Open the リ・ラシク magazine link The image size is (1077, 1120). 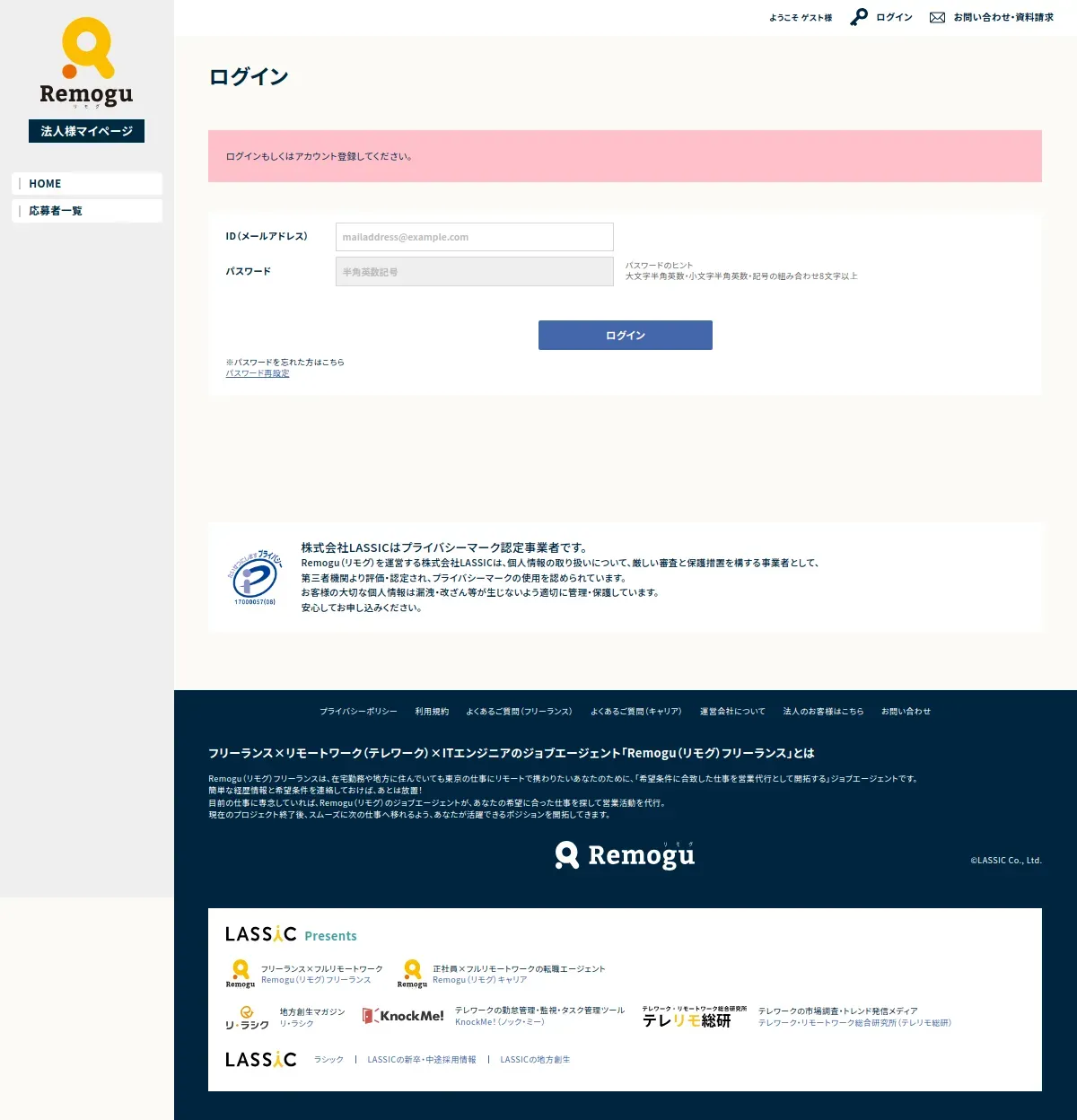[x=296, y=1023]
